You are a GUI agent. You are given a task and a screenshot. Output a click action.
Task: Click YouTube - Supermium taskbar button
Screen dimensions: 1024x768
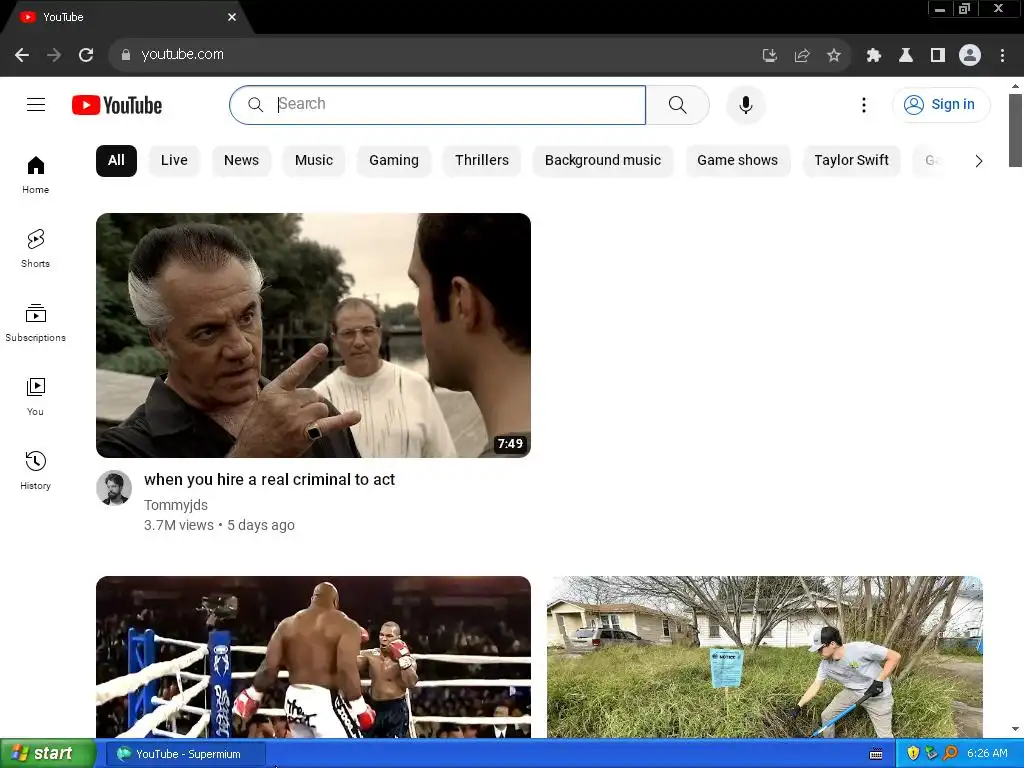pos(186,754)
